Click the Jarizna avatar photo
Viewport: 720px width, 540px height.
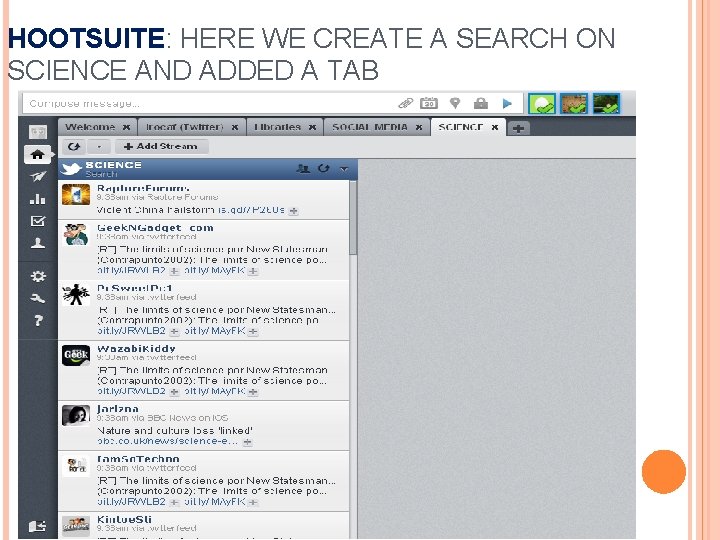[76, 416]
